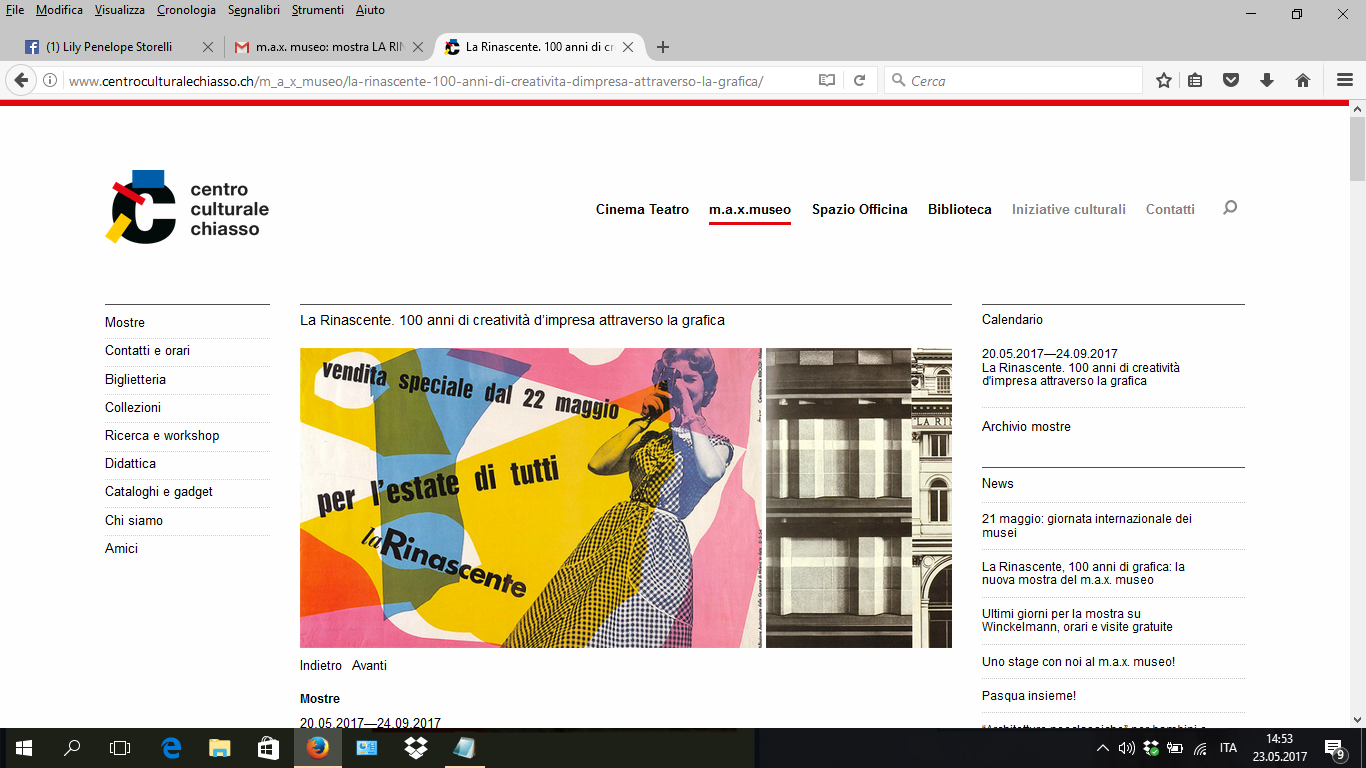Viewport: 1366px width, 768px height.
Task: Open Windows Store from taskbar
Action: point(268,747)
